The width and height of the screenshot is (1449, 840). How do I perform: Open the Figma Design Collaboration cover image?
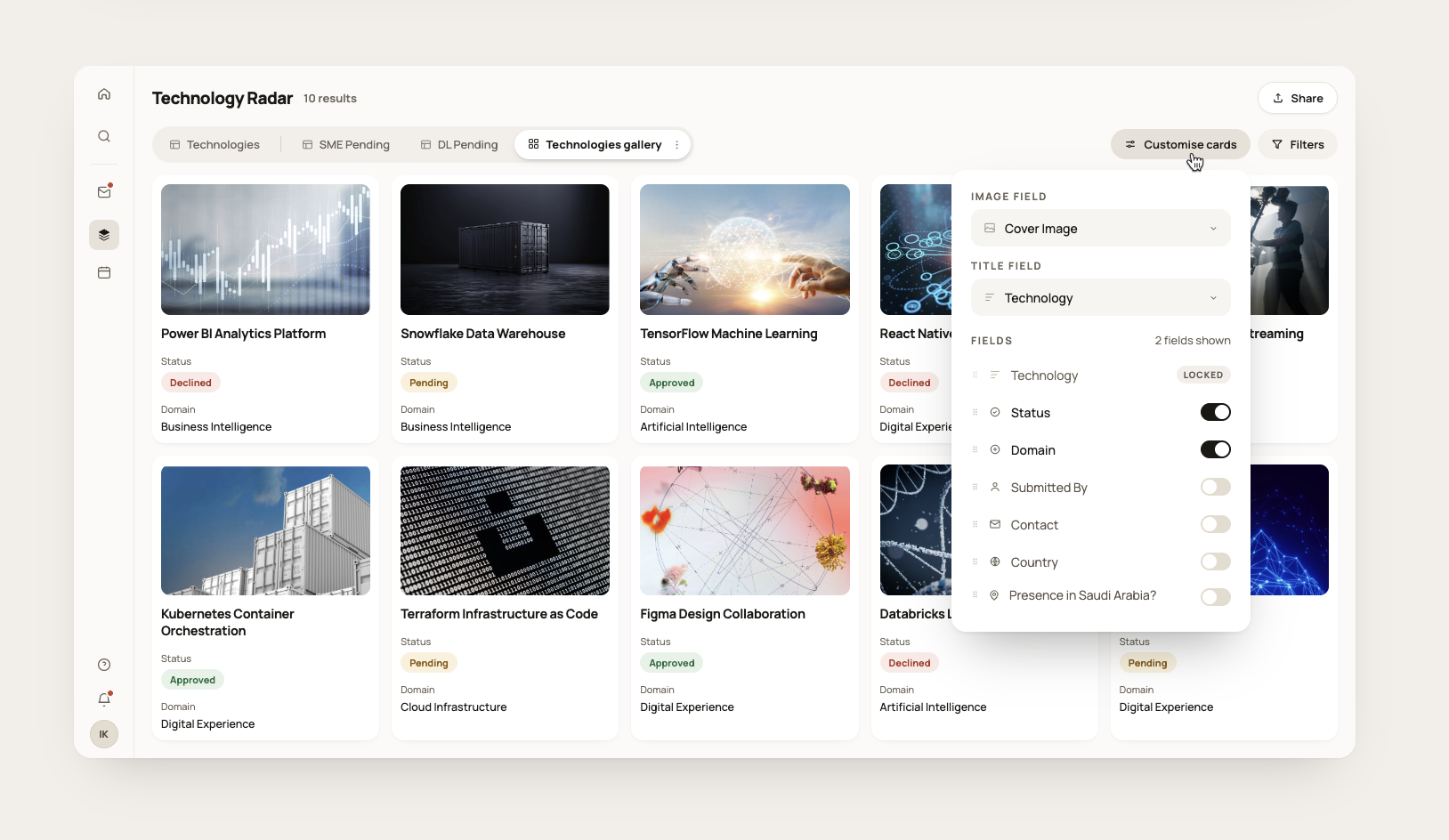point(745,530)
